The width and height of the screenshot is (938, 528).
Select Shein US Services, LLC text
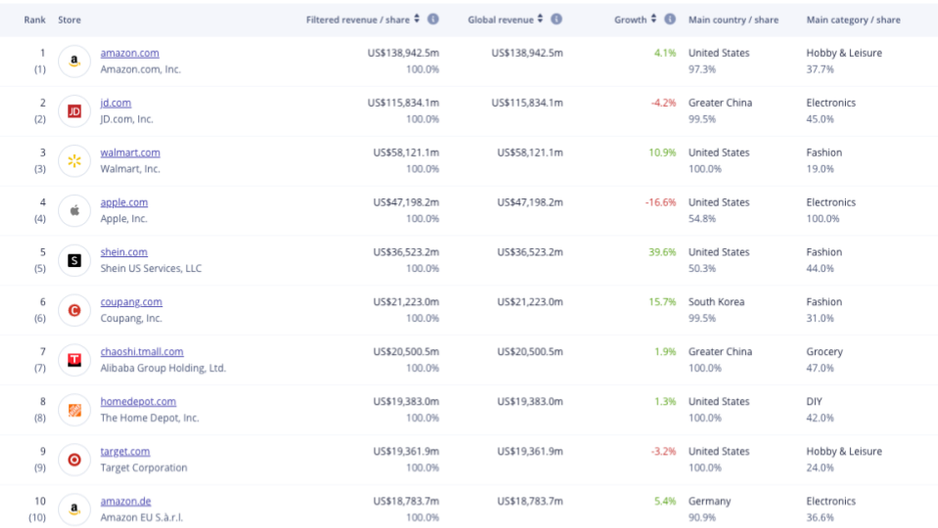(151, 268)
